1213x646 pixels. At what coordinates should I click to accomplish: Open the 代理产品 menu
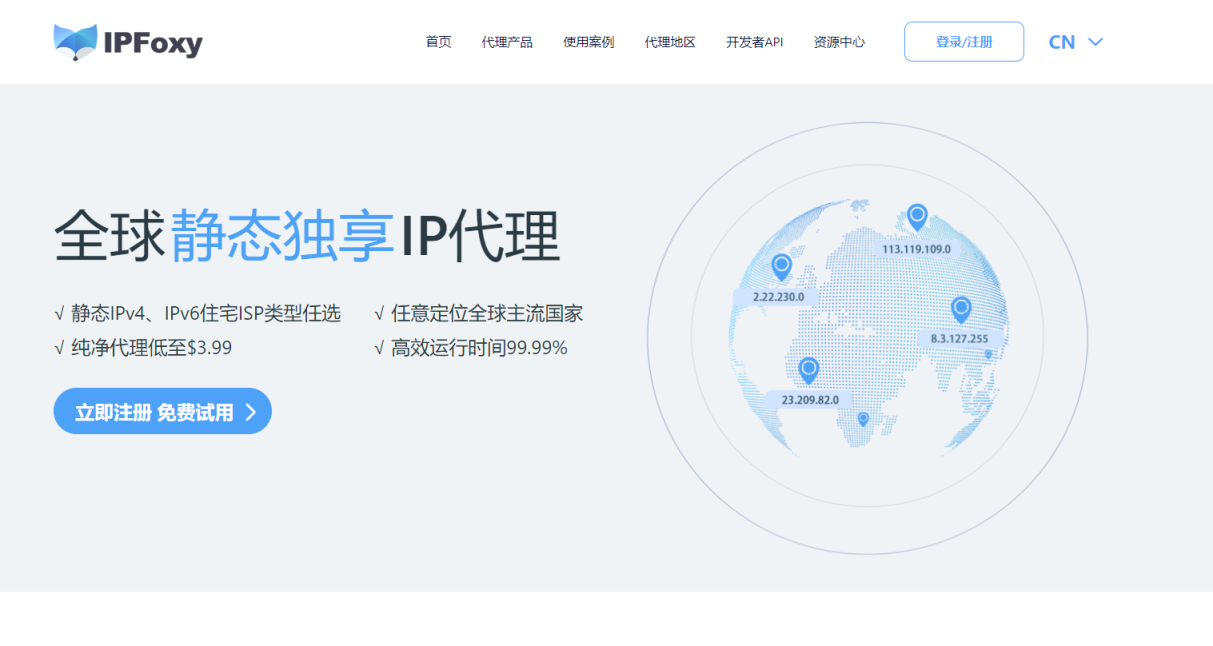(x=508, y=42)
